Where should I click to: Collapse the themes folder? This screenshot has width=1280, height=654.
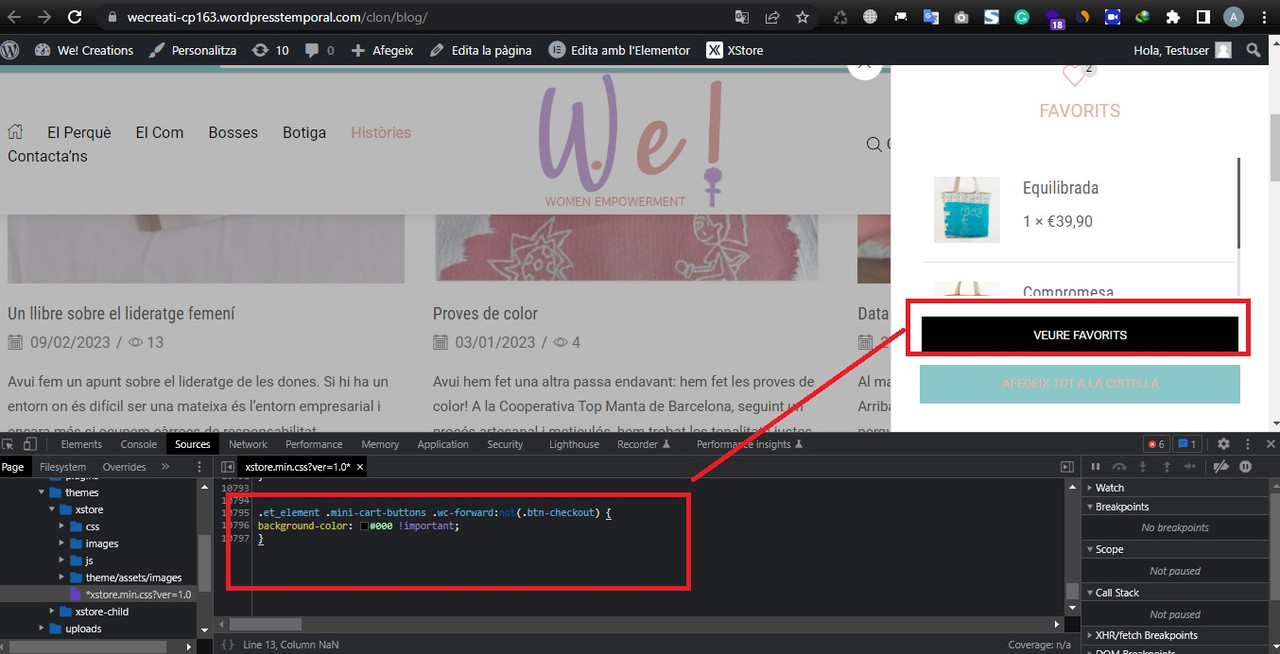[42, 492]
